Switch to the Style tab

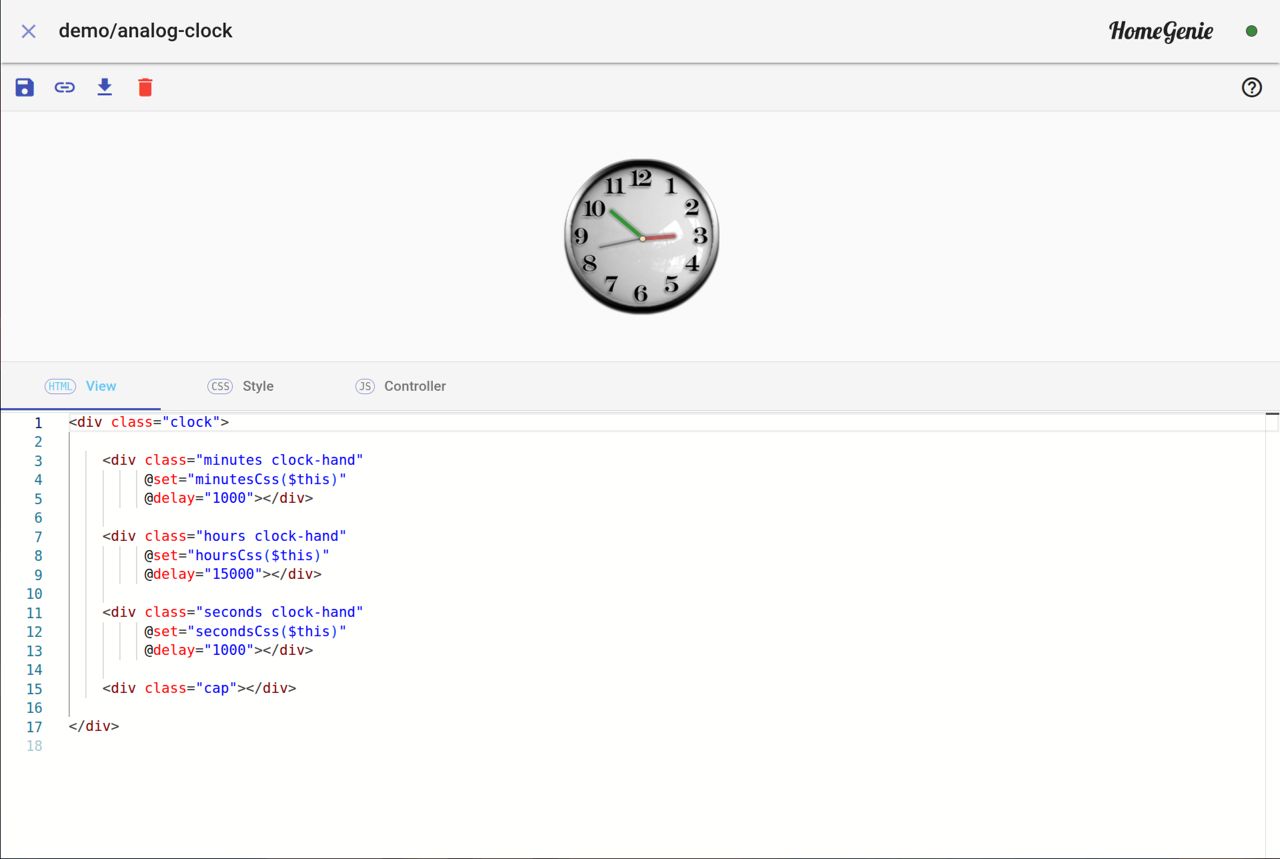pos(241,386)
